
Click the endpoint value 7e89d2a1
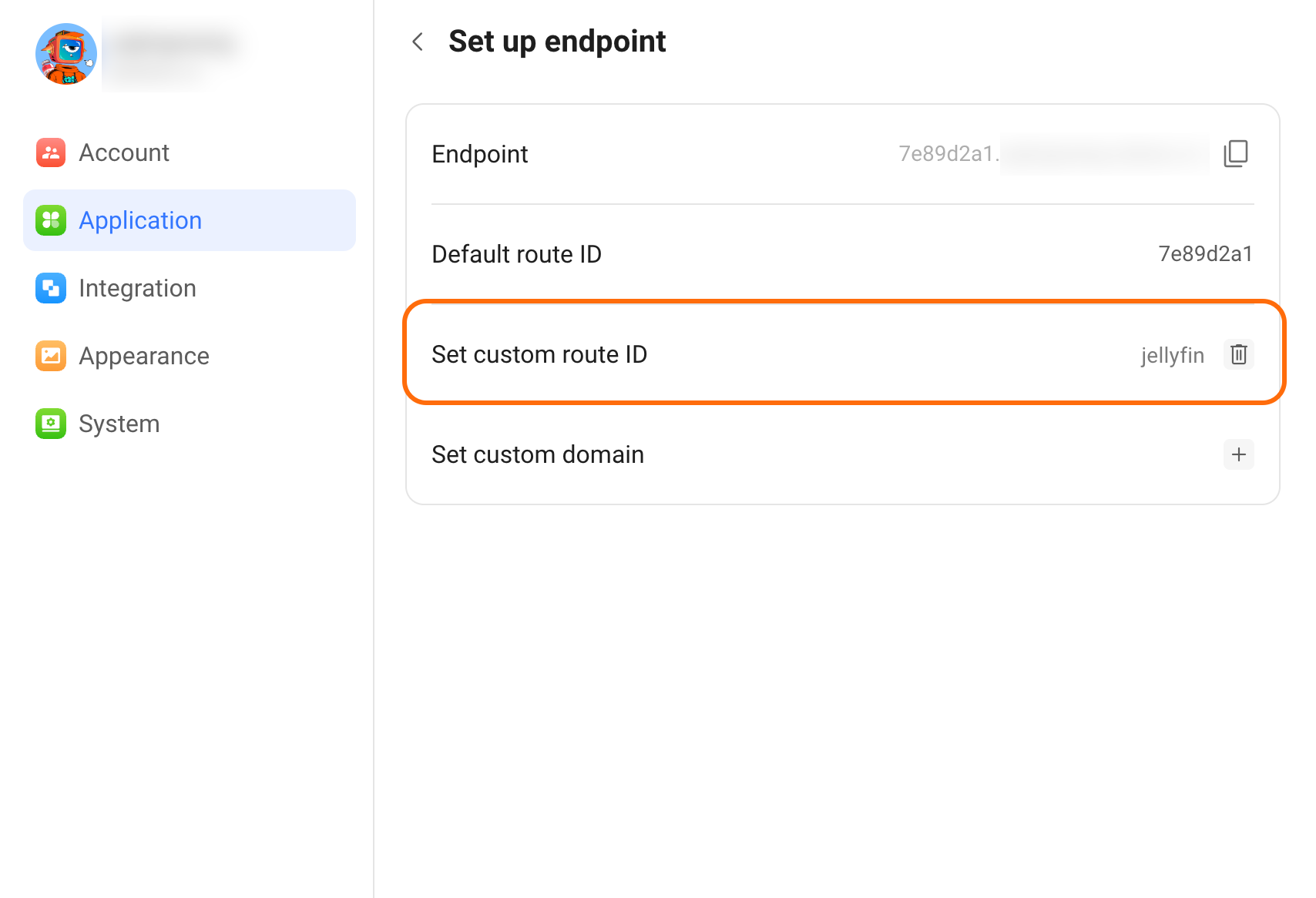click(949, 154)
